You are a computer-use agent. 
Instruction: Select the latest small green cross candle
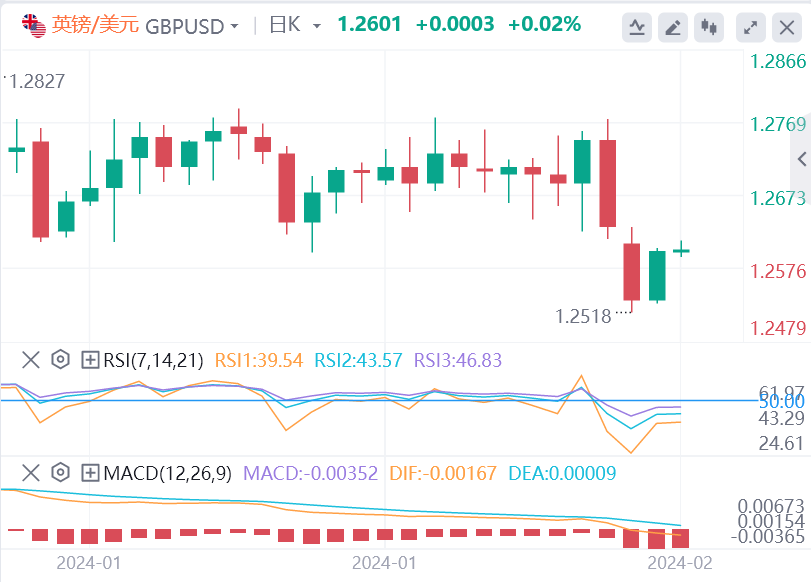(x=681, y=251)
